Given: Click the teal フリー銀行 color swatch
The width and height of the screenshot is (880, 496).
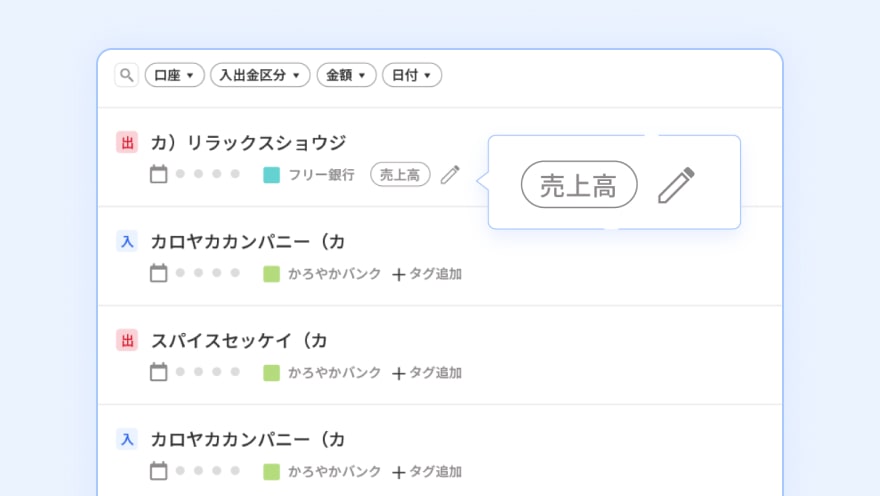Looking at the screenshot, I should tap(271, 175).
